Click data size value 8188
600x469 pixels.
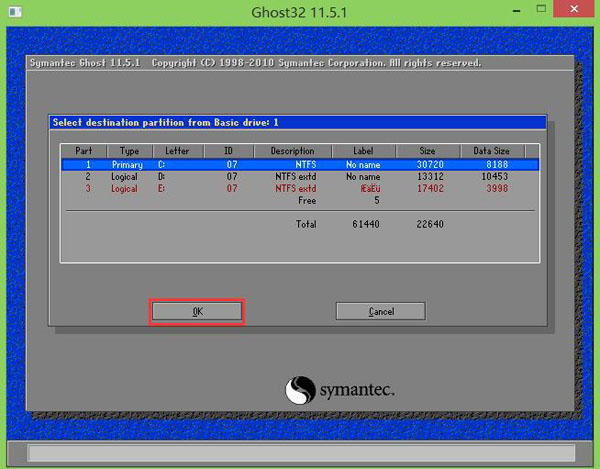tap(497, 164)
